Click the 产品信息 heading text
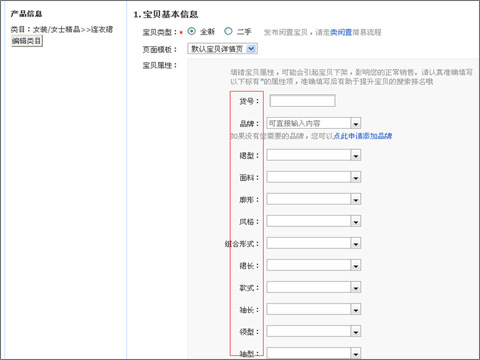The width and height of the screenshot is (480, 360). [x=26, y=14]
